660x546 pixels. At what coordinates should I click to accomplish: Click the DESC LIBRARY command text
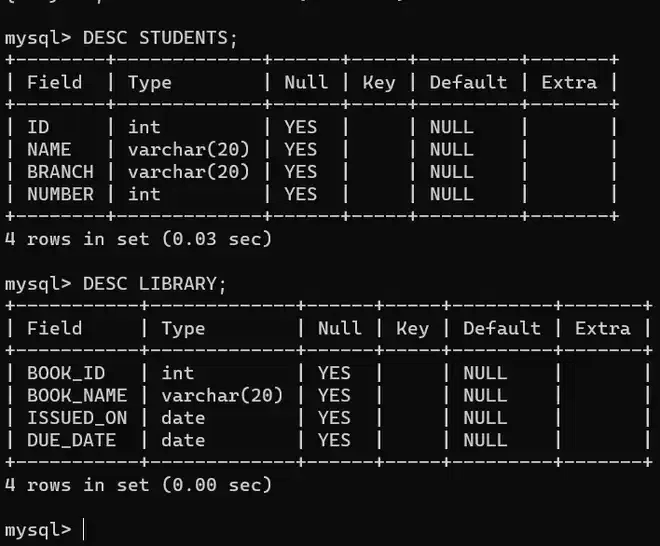[155, 284]
